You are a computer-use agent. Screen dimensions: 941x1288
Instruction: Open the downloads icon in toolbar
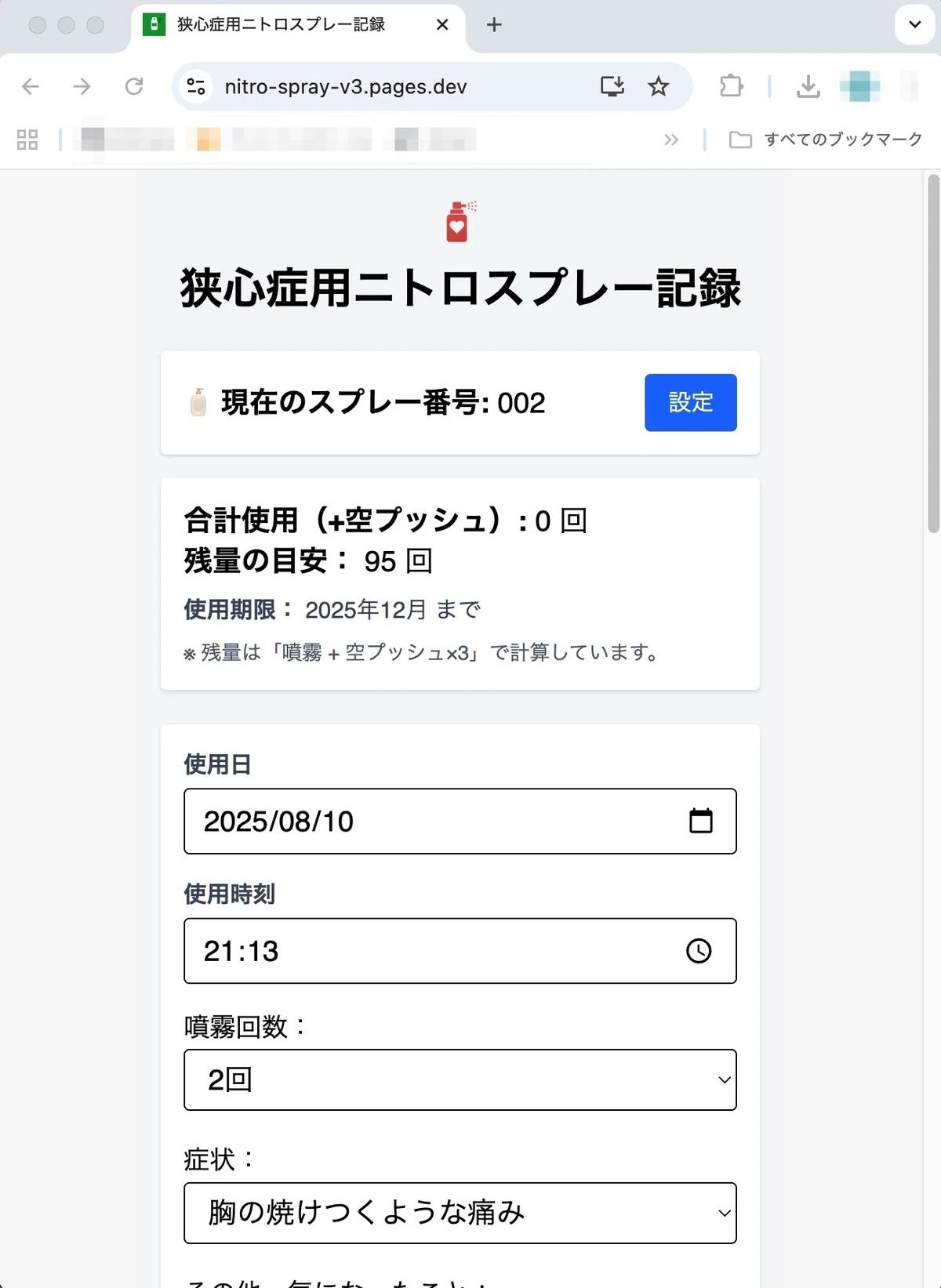(808, 86)
